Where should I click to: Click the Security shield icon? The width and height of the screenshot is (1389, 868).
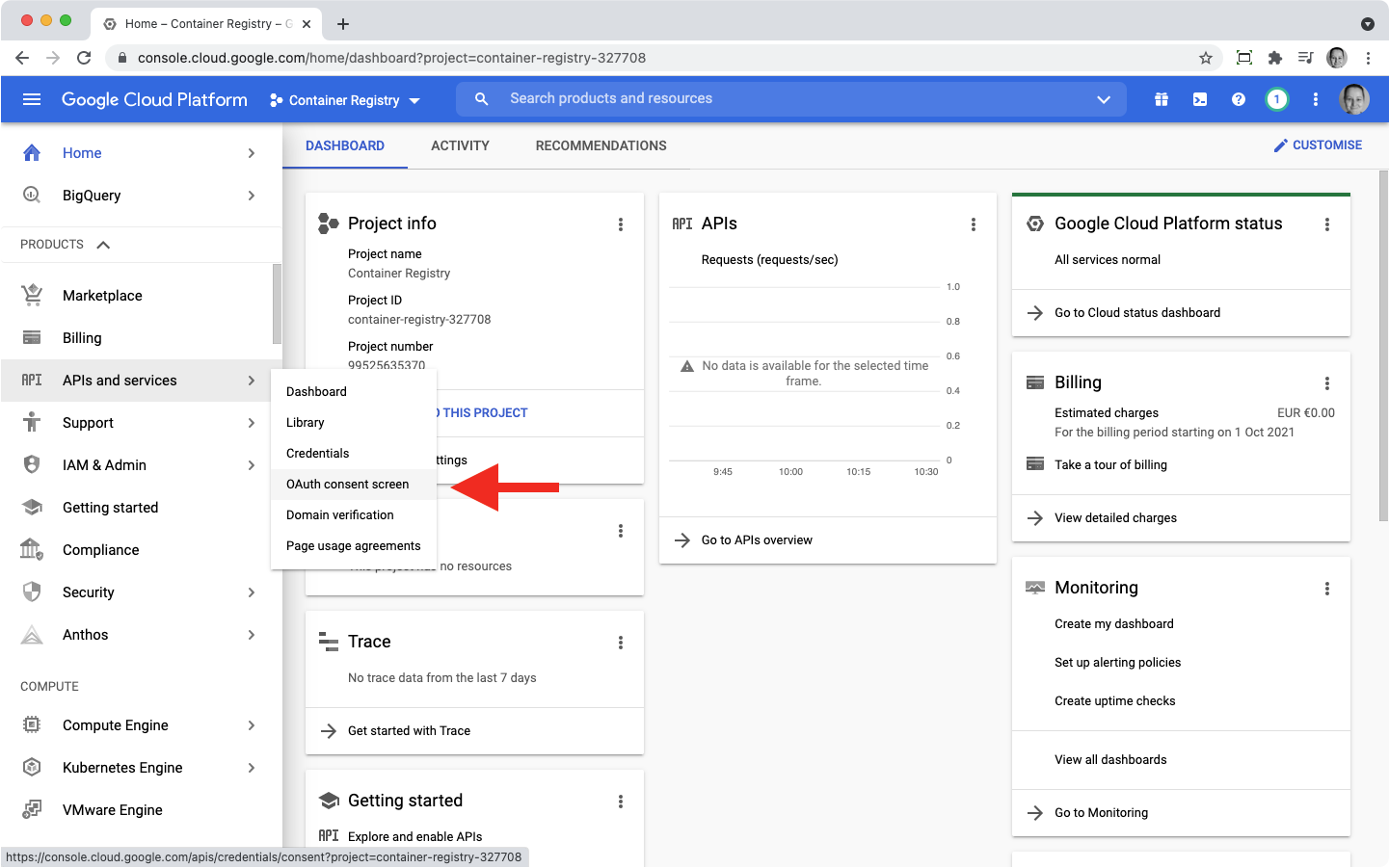point(32,592)
